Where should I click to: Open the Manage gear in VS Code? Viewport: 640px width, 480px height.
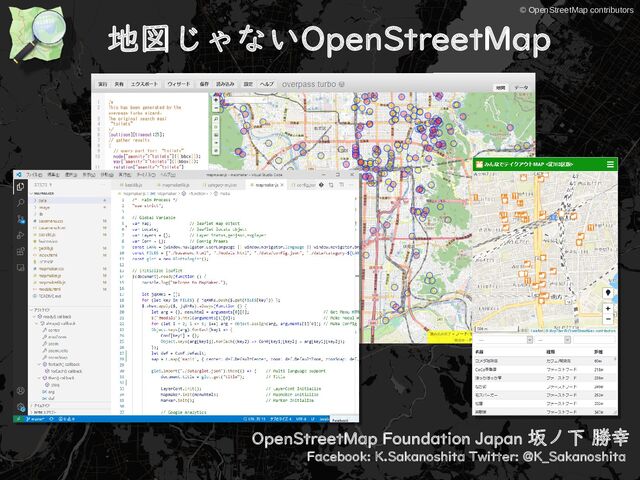pos(20,407)
